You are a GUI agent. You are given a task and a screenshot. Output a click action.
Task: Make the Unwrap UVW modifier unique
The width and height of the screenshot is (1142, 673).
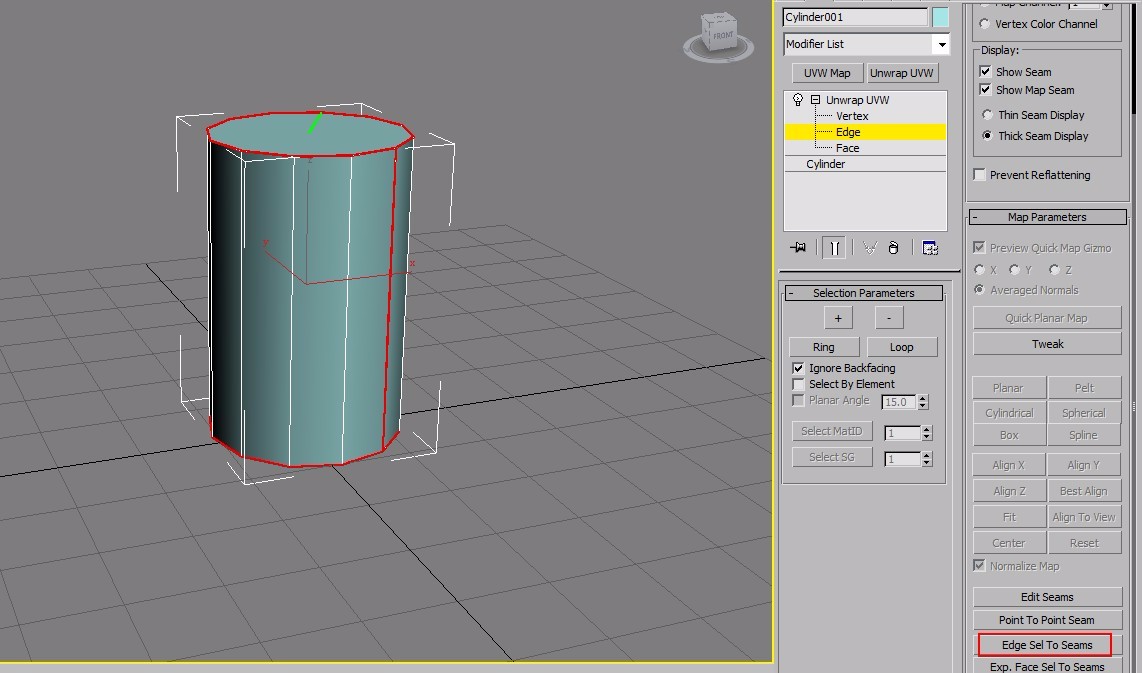[x=869, y=247]
